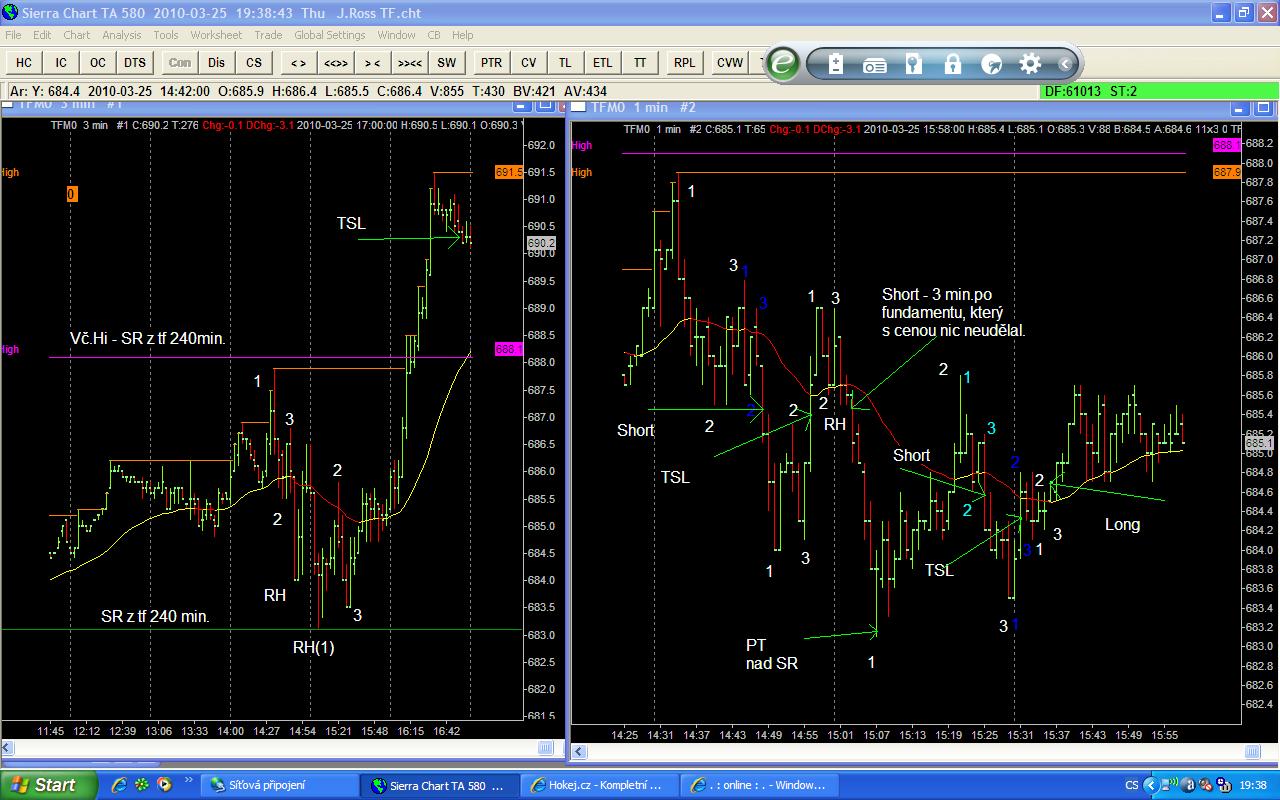Select the TL trendline tool

pyautogui.click(x=565, y=62)
